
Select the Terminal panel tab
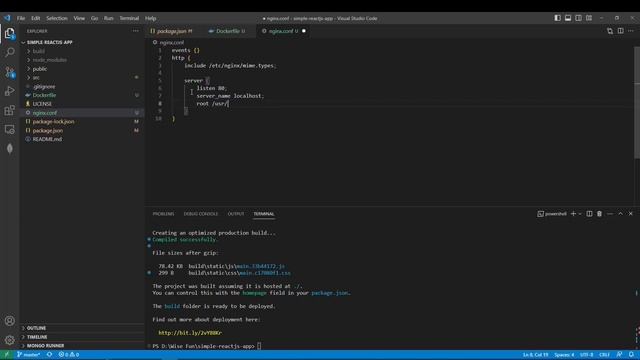[x=264, y=214]
